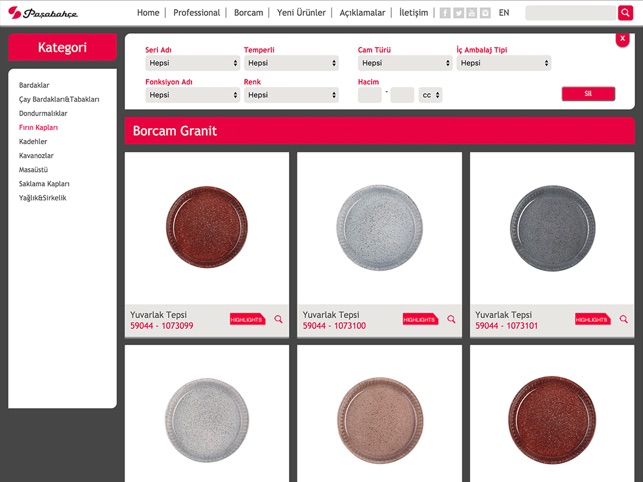Open the Professional menu item
The height and width of the screenshot is (482, 643).
[x=196, y=13]
